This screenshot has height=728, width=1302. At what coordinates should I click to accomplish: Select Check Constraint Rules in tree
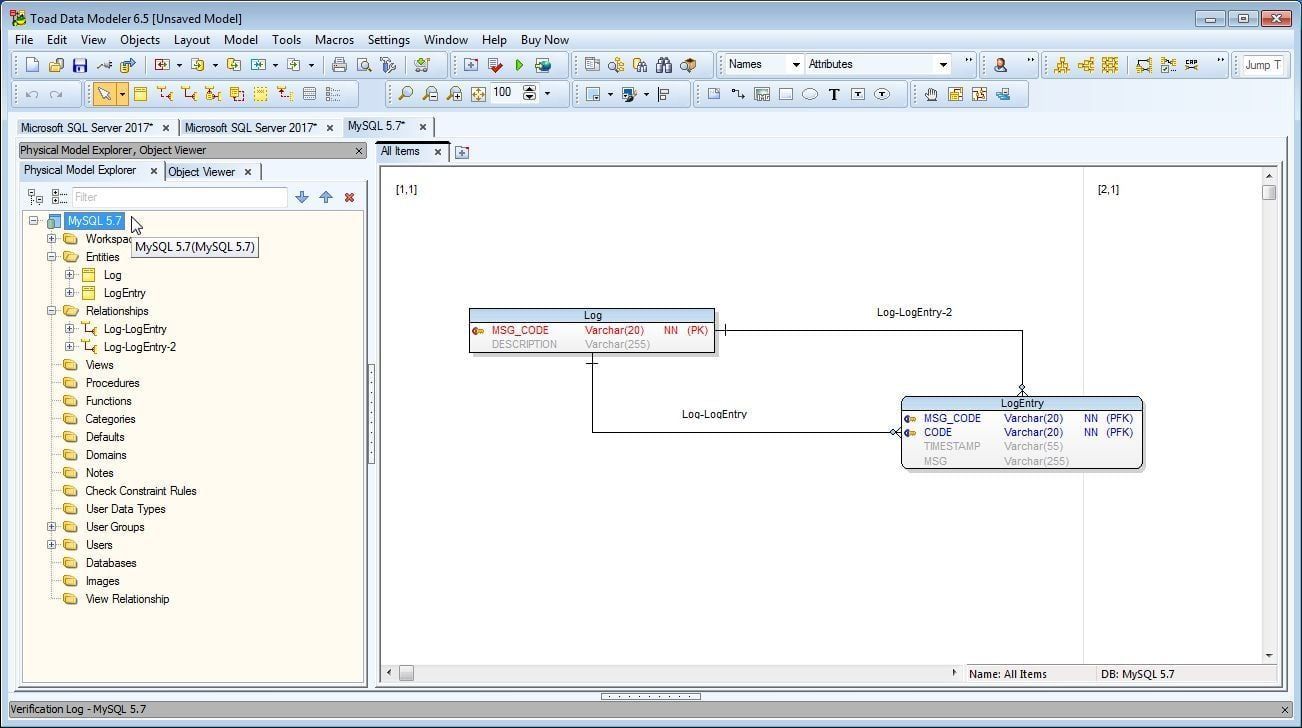[x=141, y=491]
